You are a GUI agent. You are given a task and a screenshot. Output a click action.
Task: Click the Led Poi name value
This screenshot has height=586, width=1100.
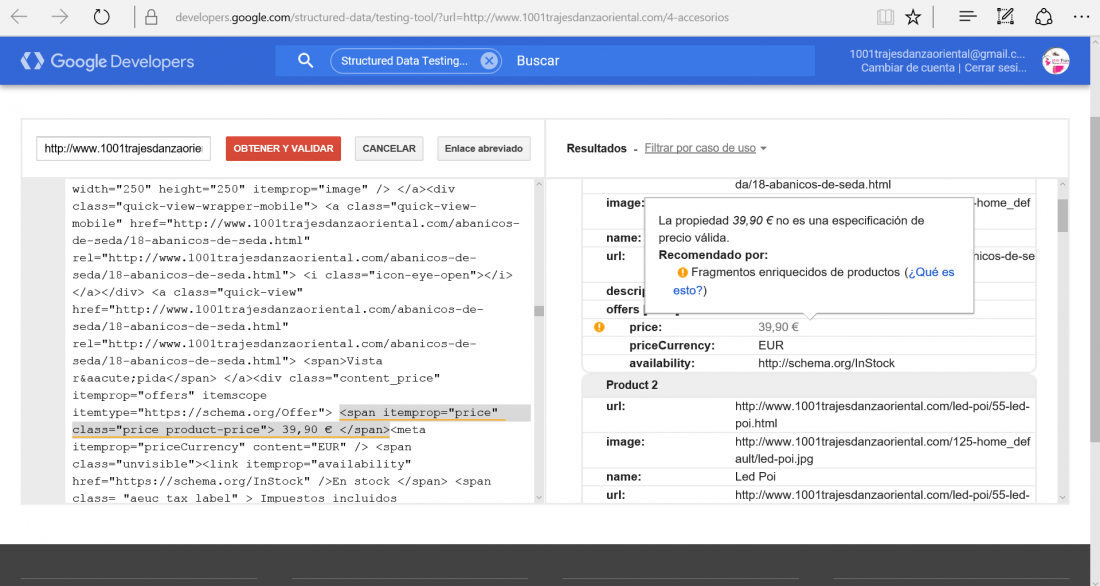[x=755, y=477]
